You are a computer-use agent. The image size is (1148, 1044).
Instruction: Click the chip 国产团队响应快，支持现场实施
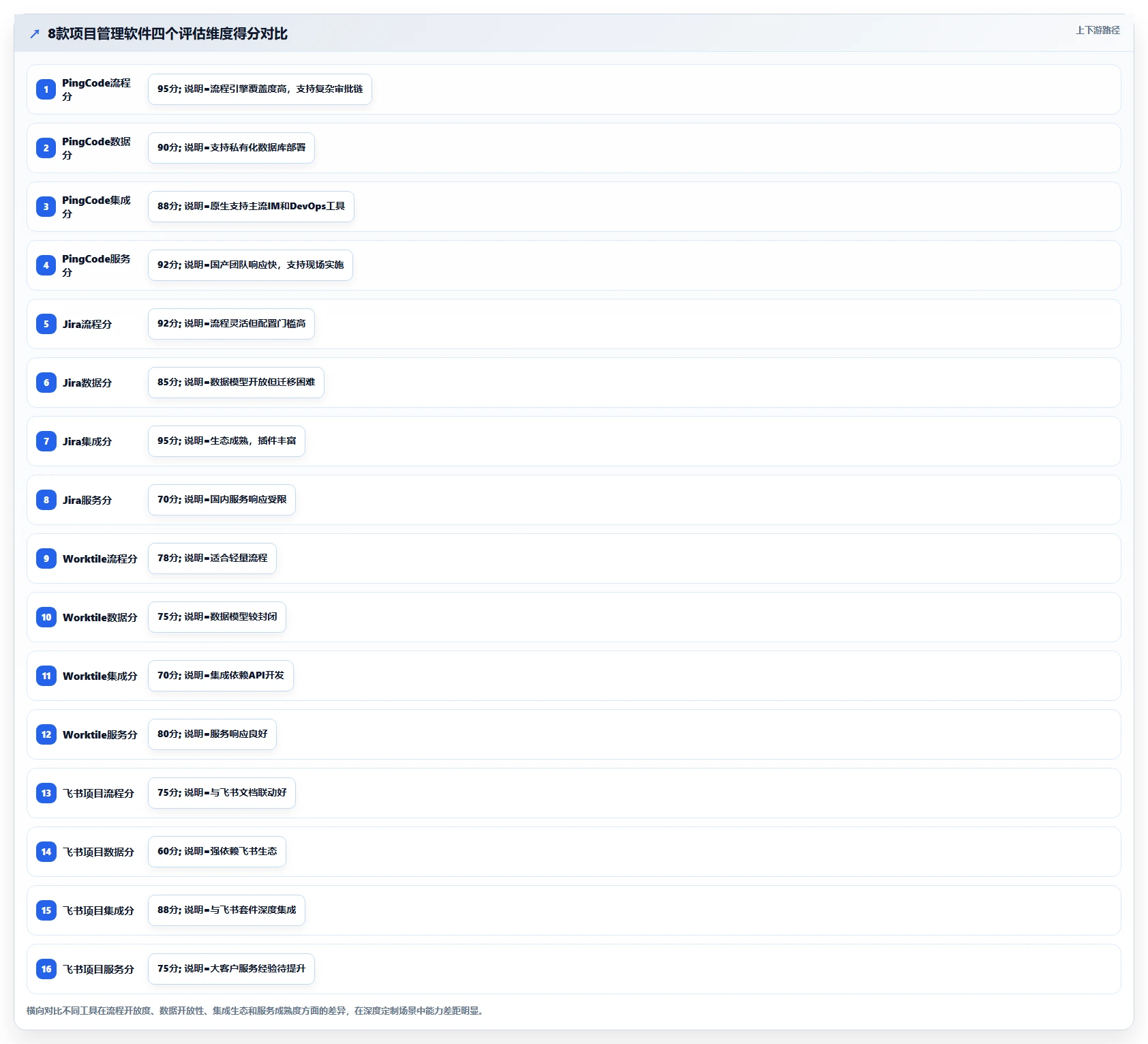pos(250,265)
